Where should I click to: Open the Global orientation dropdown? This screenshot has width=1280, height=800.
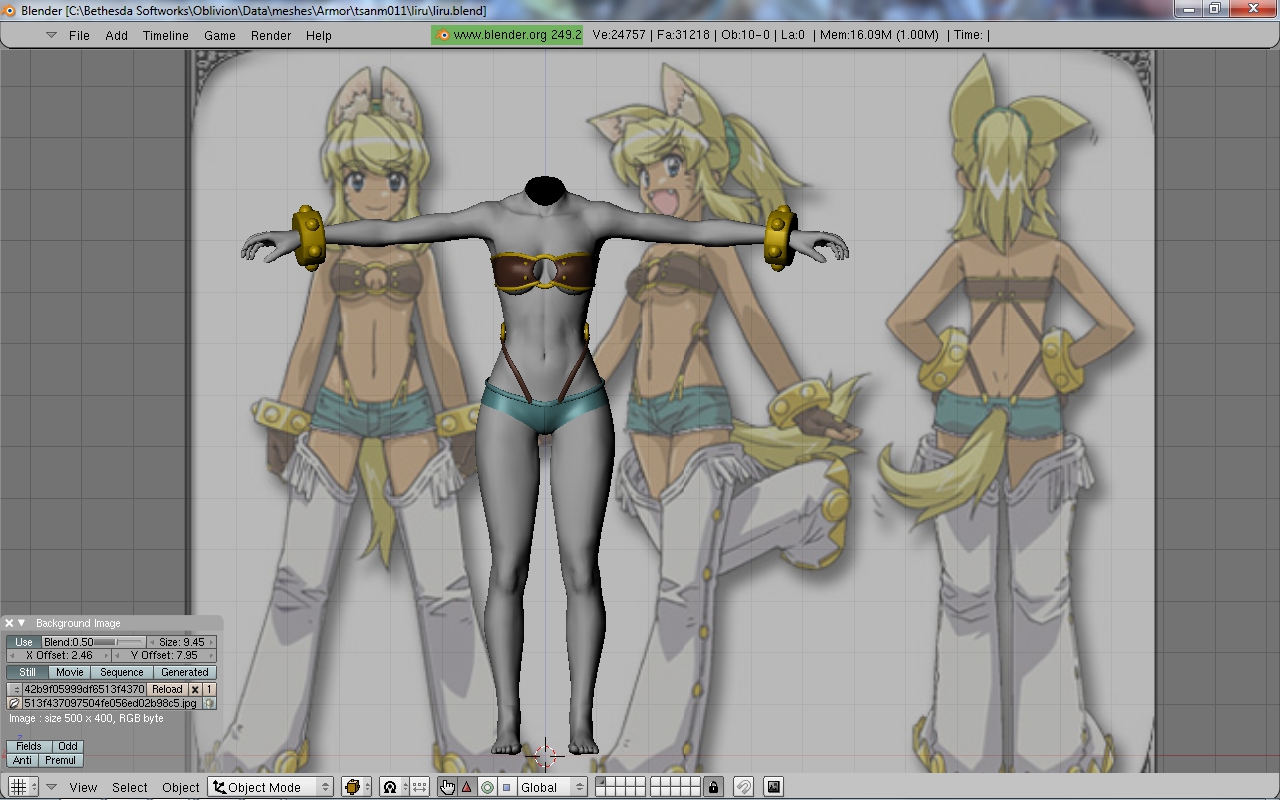click(550, 787)
